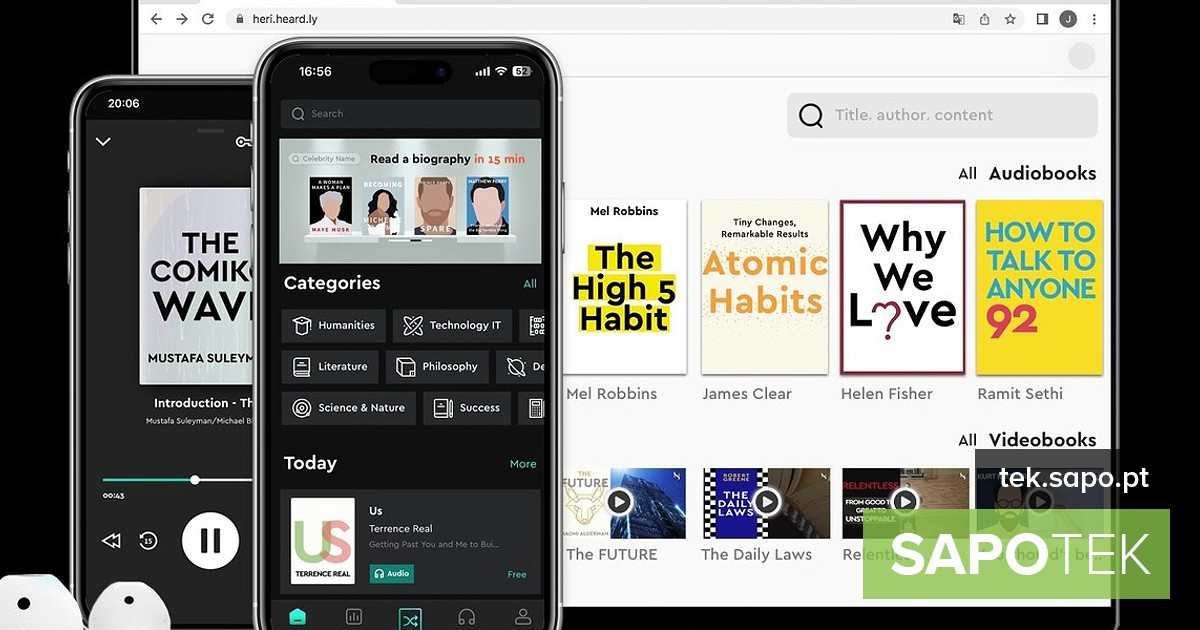Click The Daily Laws title text
This screenshot has width=1200, height=630.
[757, 554]
